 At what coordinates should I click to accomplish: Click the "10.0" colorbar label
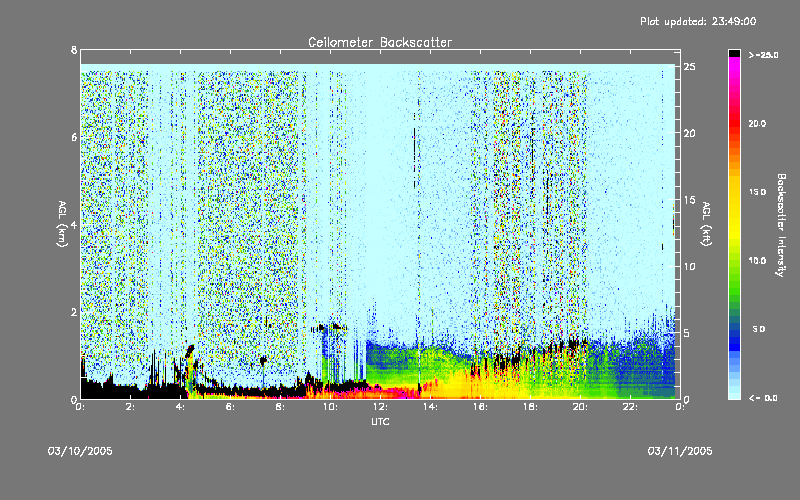pyautogui.click(x=757, y=261)
